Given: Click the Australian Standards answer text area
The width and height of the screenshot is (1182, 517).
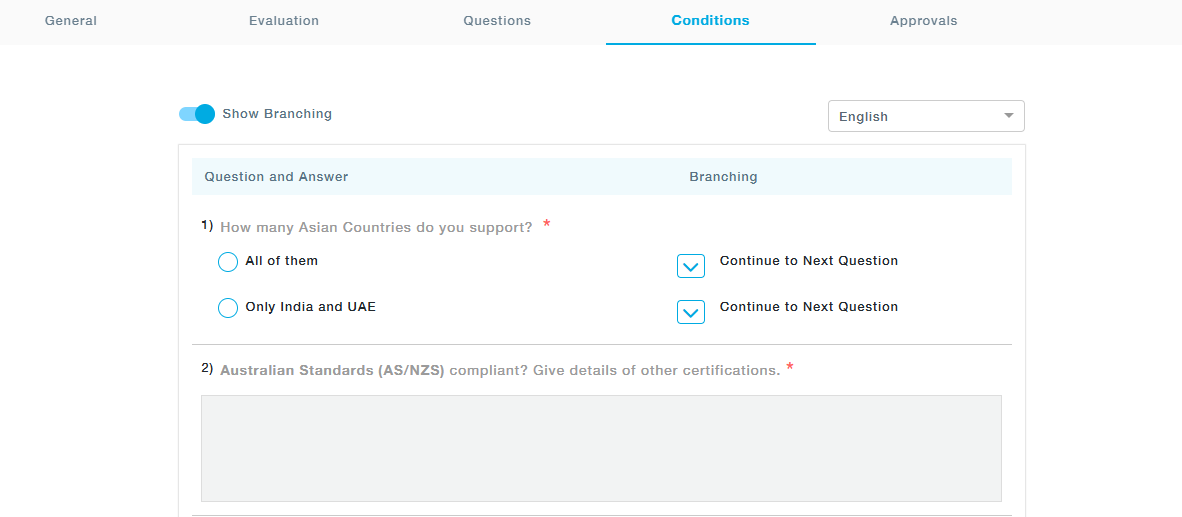Looking at the screenshot, I should click(x=601, y=448).
